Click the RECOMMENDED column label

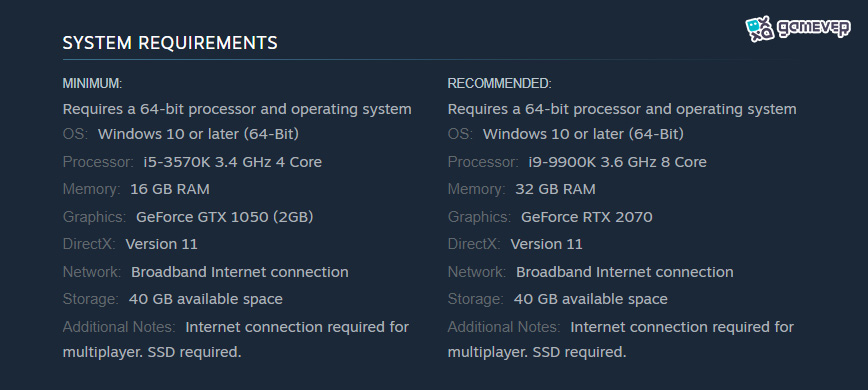pyautogui.click(x=499, y=84)
